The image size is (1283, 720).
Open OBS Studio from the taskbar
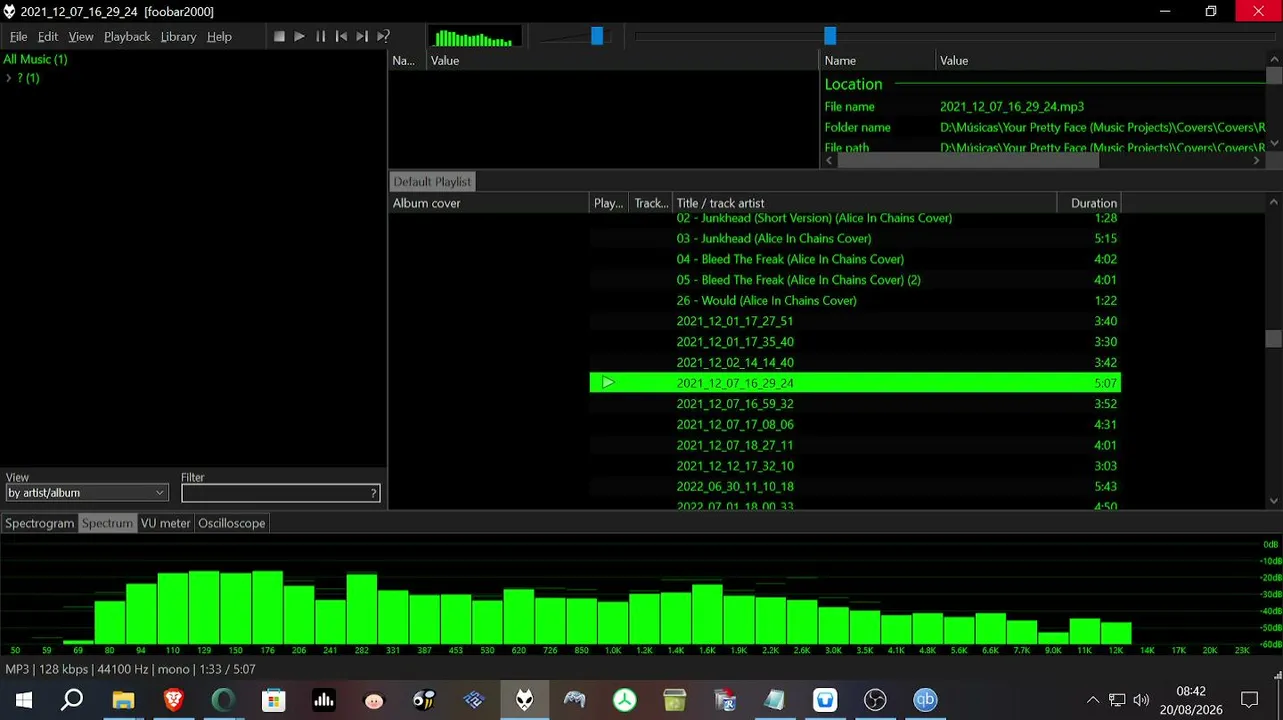[875, 700]
